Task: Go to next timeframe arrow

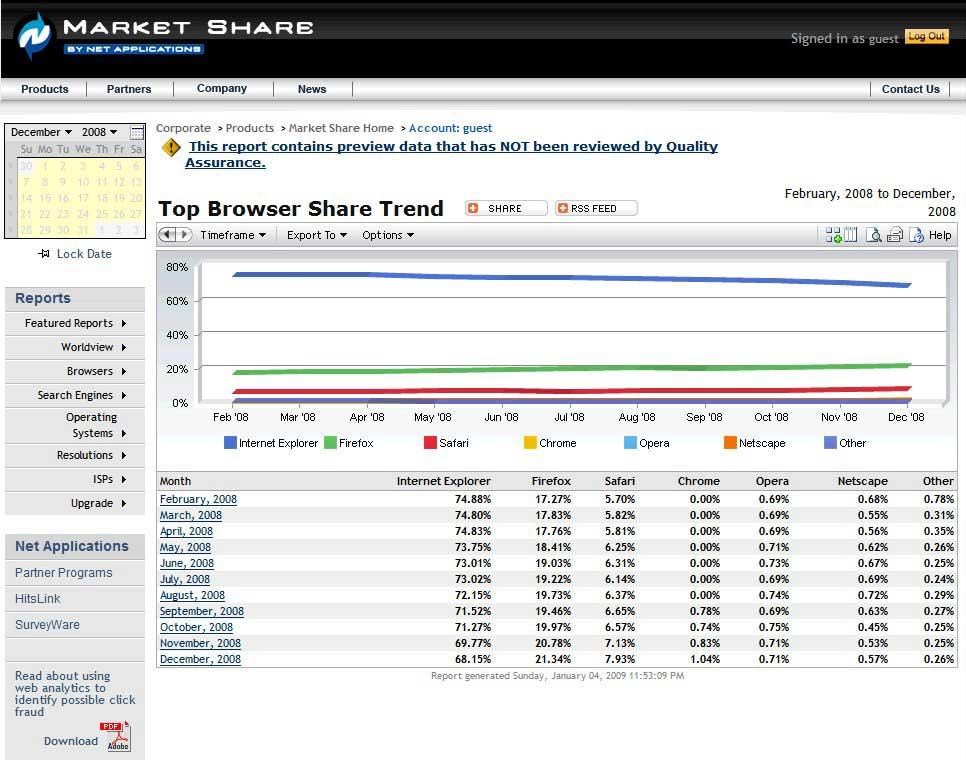Action: click(184, 235)
